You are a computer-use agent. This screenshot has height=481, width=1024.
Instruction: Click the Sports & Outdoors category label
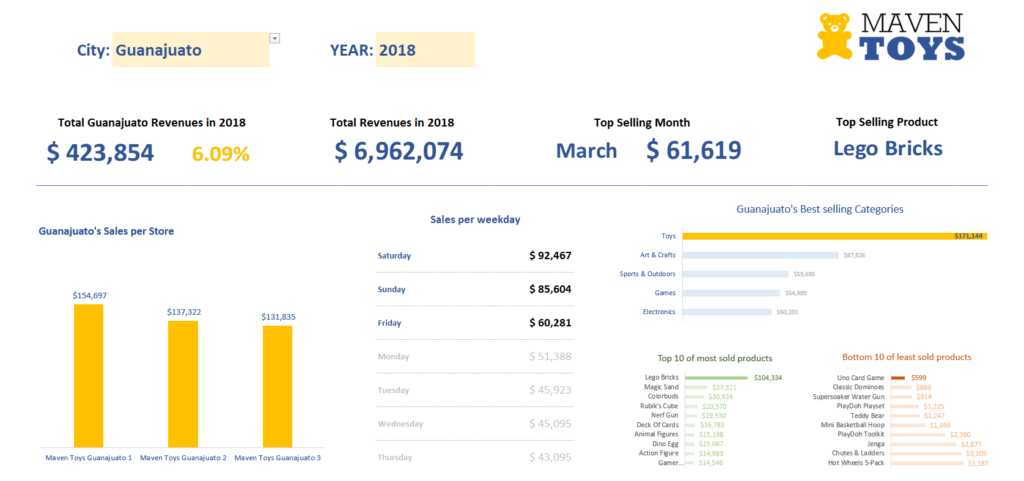coord(647,274)
